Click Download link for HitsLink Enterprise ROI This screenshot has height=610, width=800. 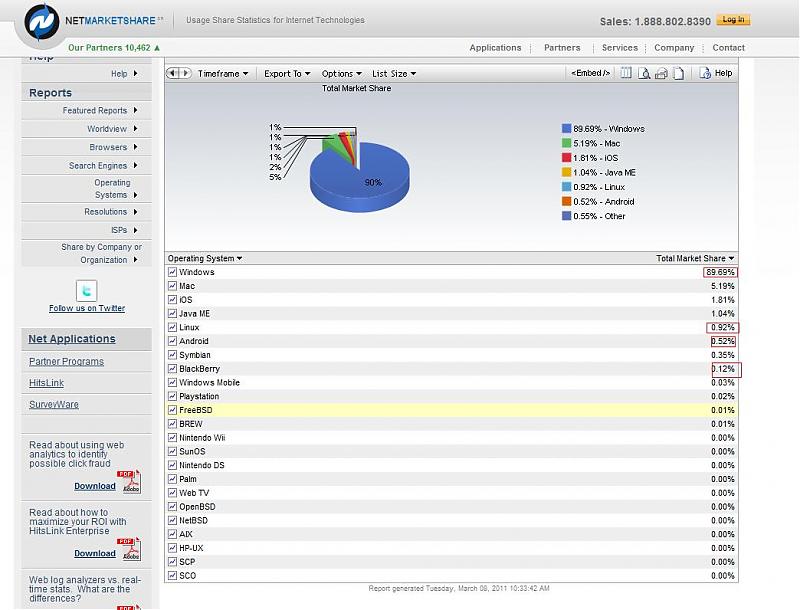click(x=95, y=553)
